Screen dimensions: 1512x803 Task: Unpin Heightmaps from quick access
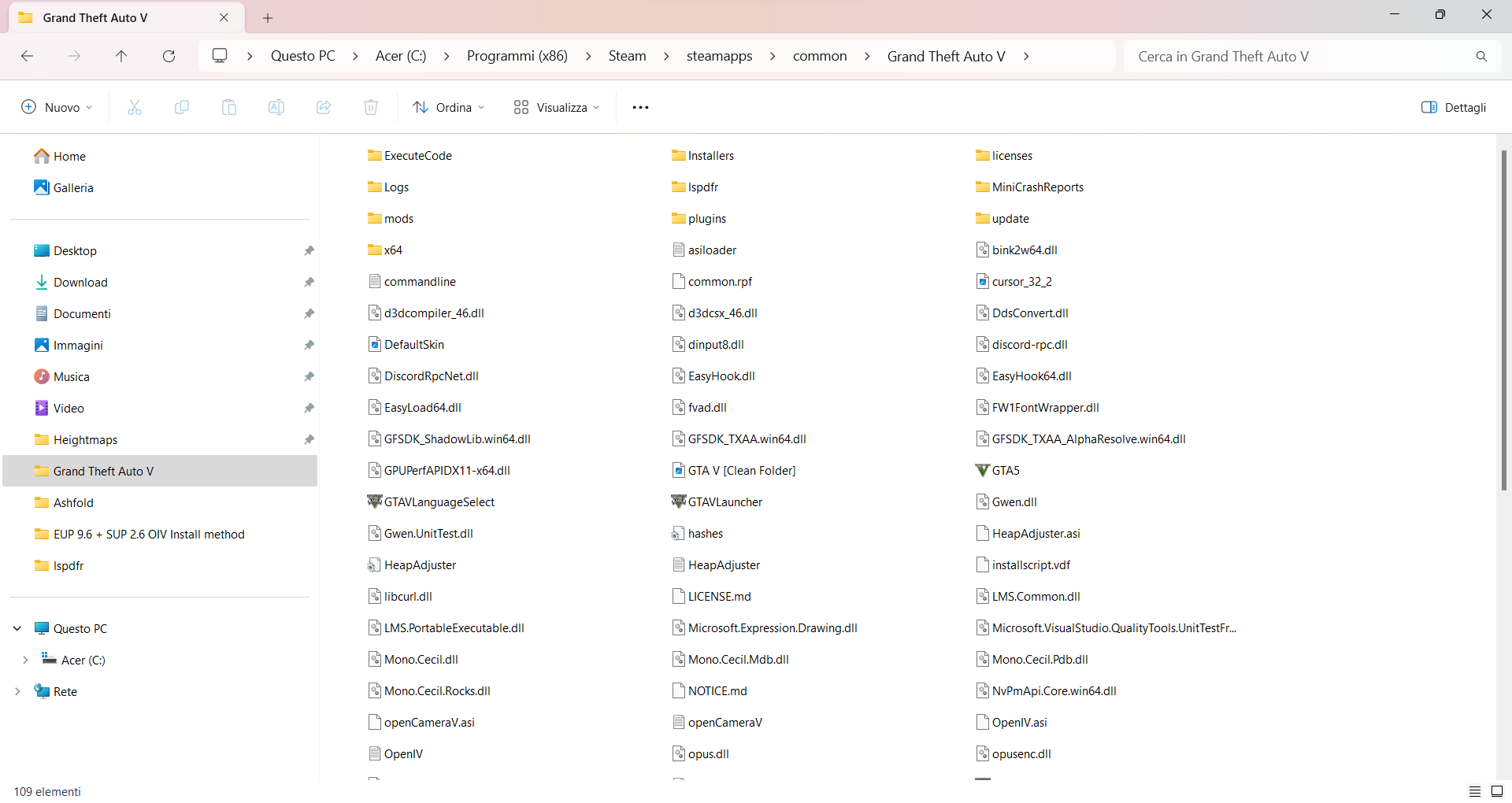click(309, 440)
